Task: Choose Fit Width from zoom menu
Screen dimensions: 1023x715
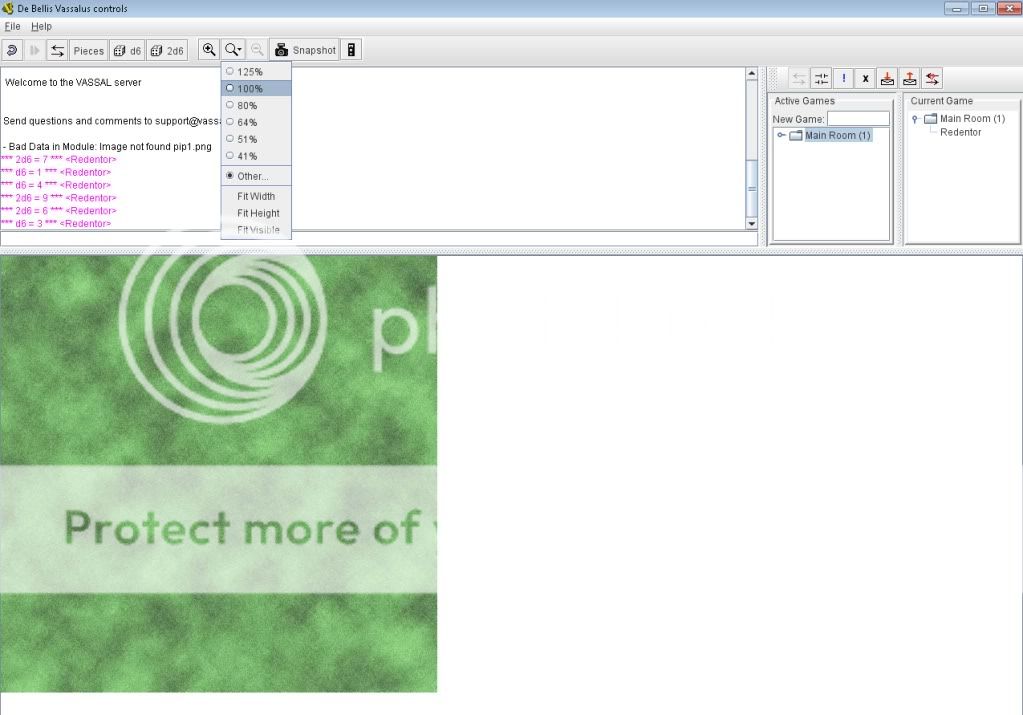Action: (x=256, y=196)
